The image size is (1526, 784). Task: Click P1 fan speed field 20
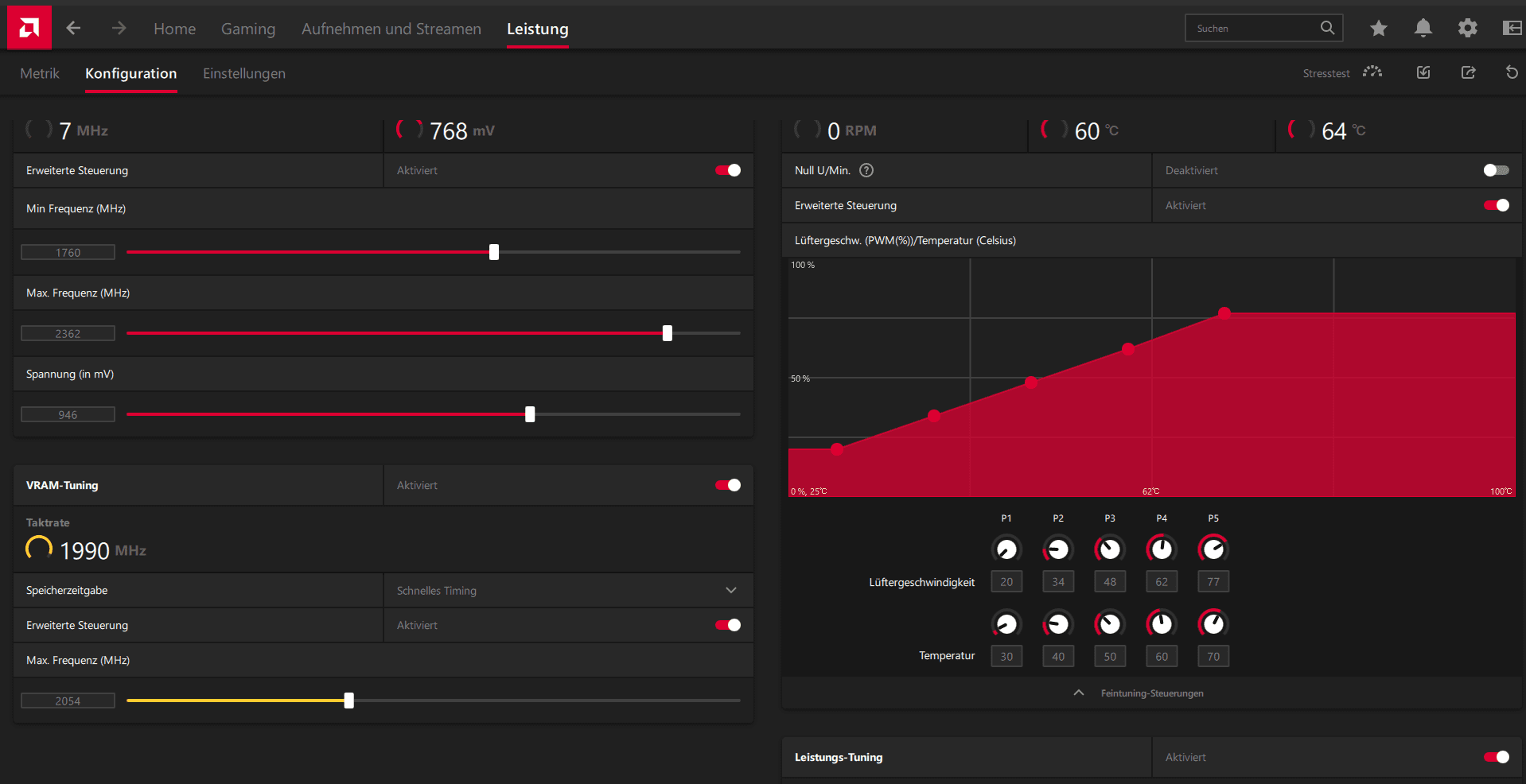pyautogui.click(x=1006, y=581)
